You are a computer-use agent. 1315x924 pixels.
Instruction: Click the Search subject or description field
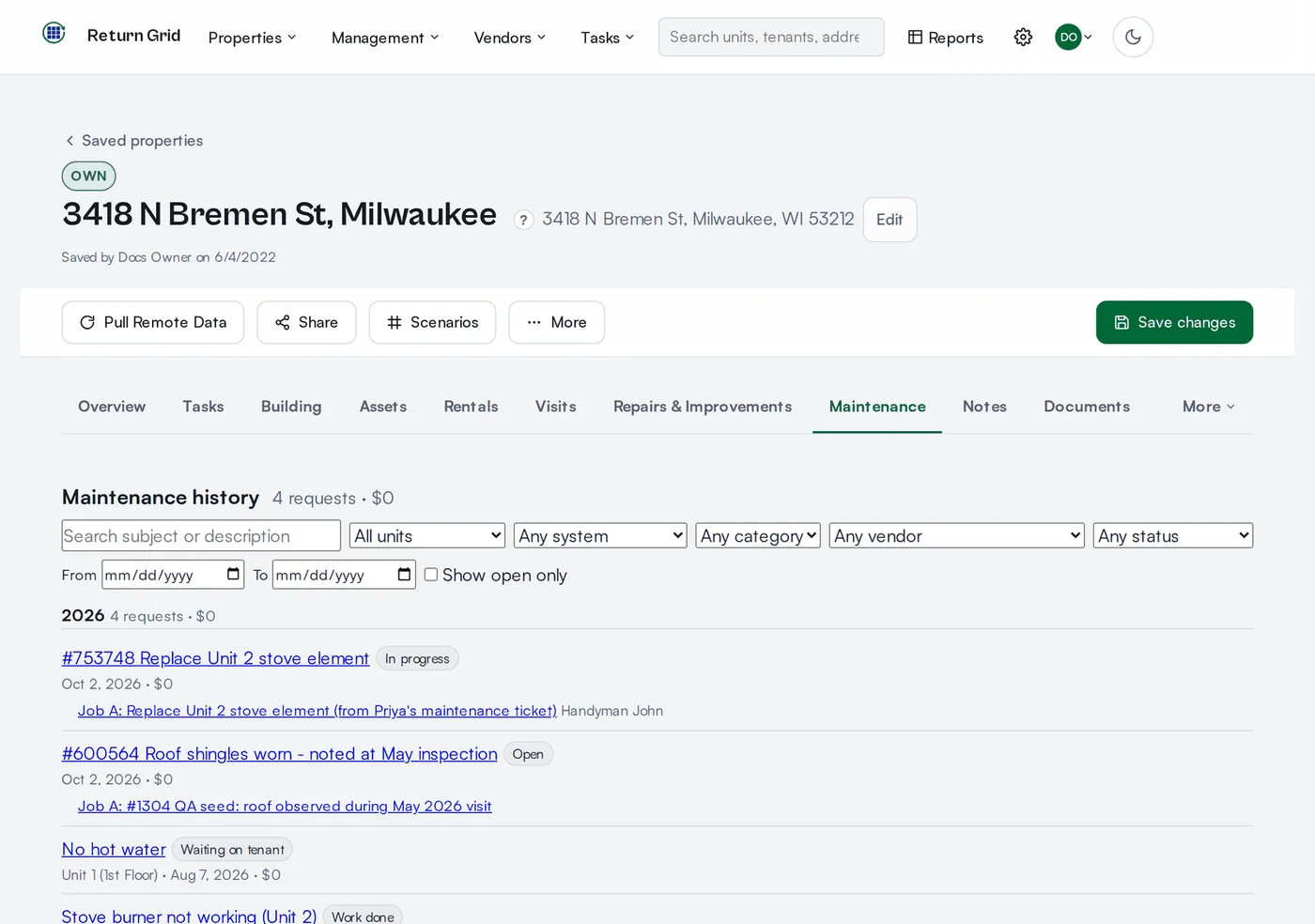pyautogui.click(x=201, y=535)
